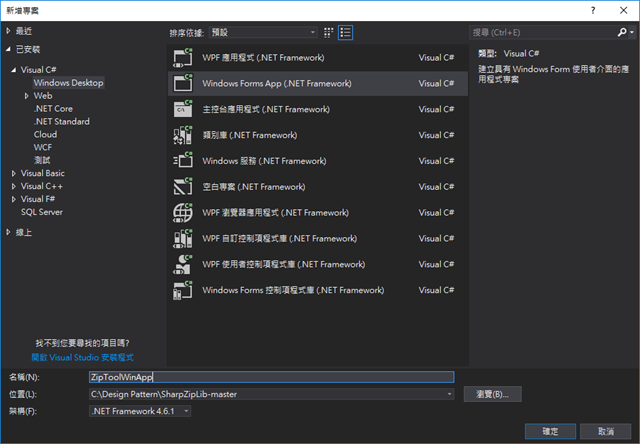Click the 瀏覽(B)... browse button
Screen dimensions: 640x444
coord(492,394)
